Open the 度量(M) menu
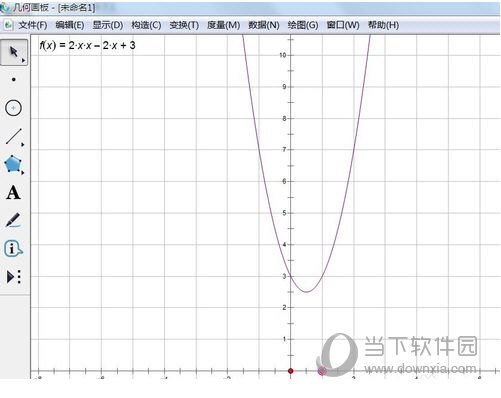The height and width of the screenshot is (398, 501). click(223, 25)
